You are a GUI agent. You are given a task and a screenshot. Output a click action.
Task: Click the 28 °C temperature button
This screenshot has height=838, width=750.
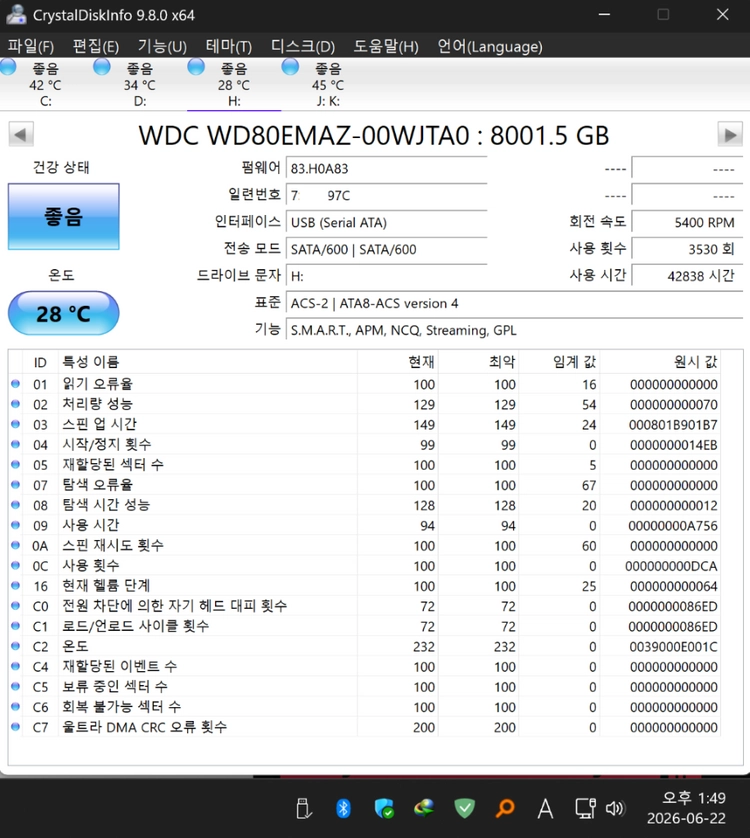click(x=64, y=313)
